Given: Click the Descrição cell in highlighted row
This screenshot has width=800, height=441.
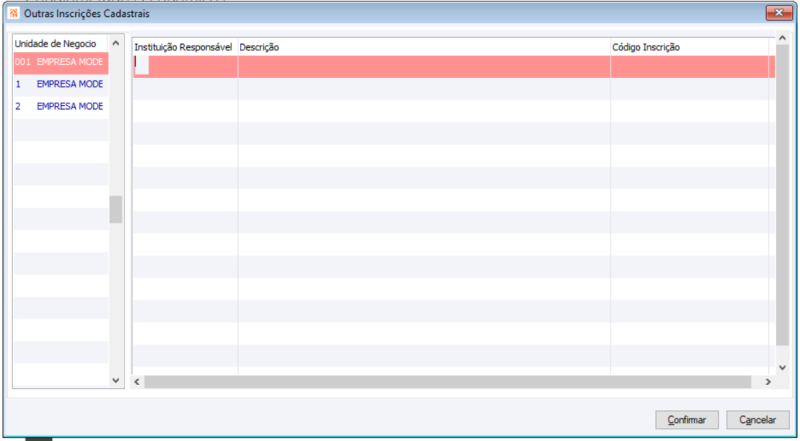Looking at the screenshot, I should click(x=424, y=66).
